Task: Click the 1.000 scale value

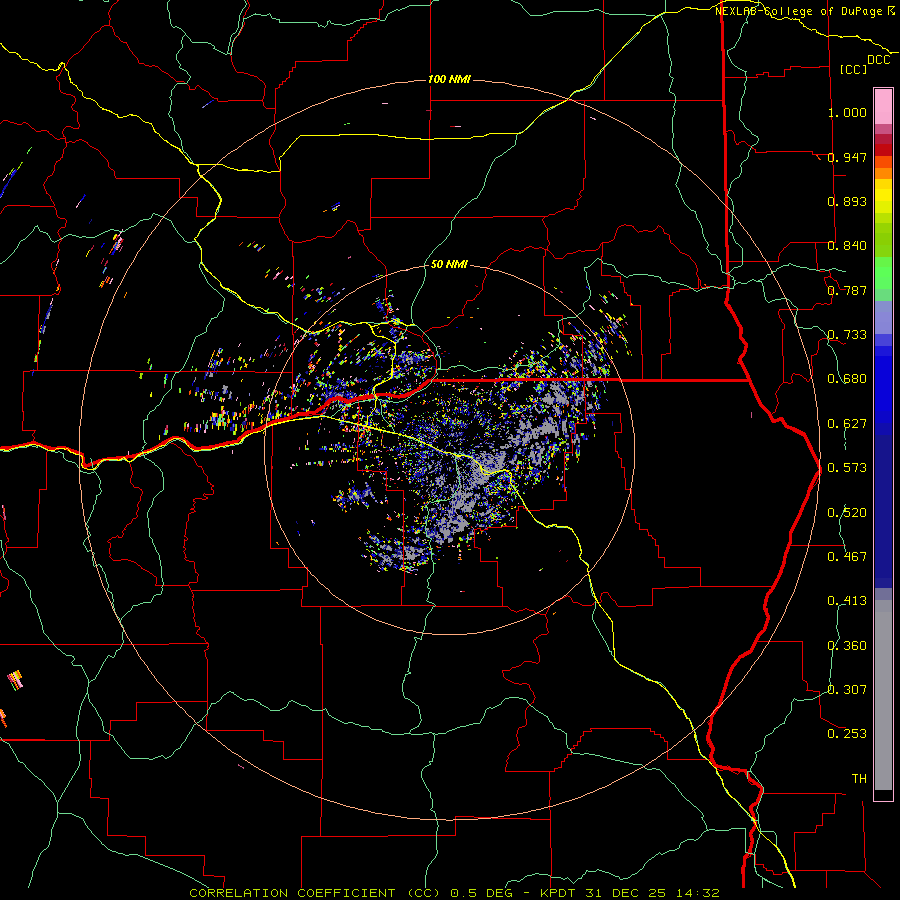Action: [x=847, y=112]
